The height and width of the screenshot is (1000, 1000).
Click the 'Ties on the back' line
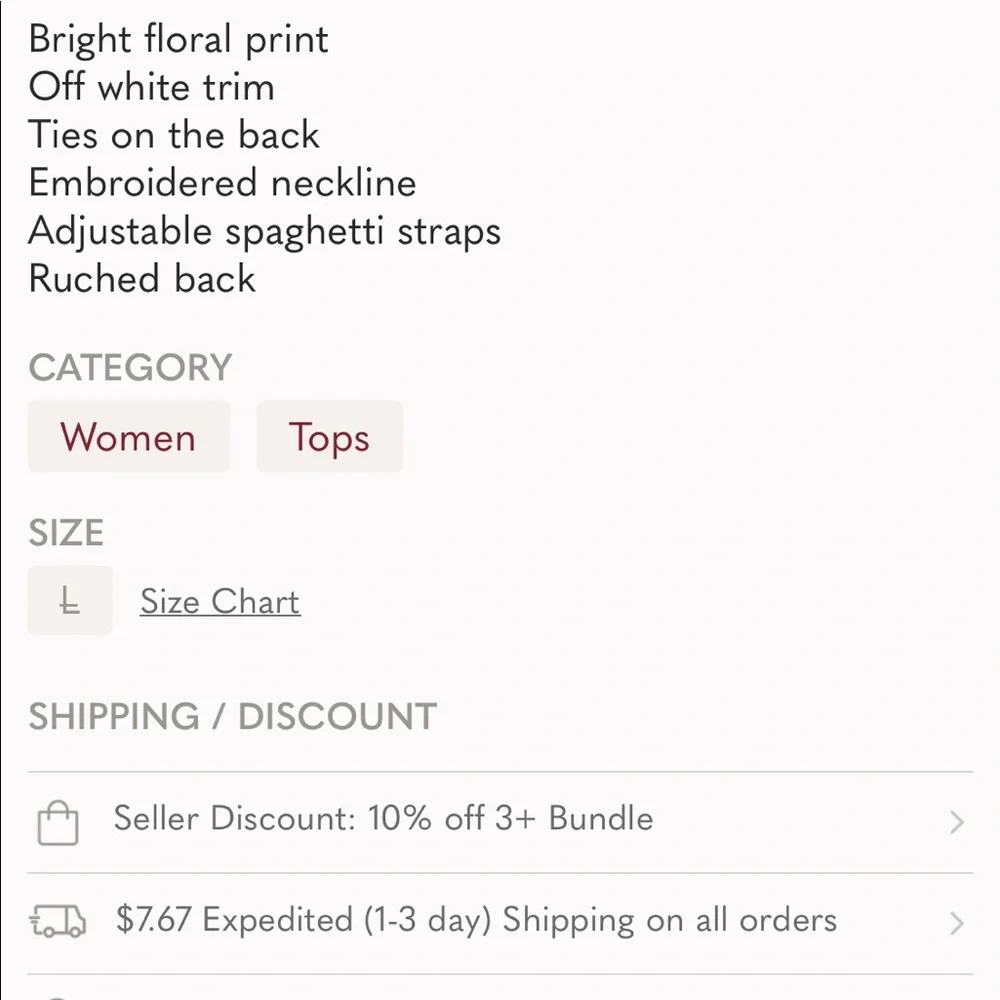(174, 135)
